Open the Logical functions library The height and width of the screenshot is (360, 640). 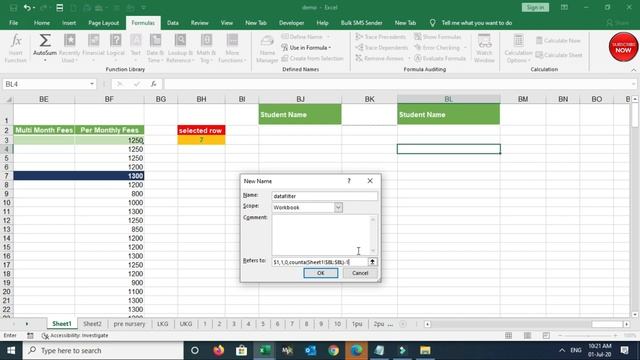(x=116, y=49)
